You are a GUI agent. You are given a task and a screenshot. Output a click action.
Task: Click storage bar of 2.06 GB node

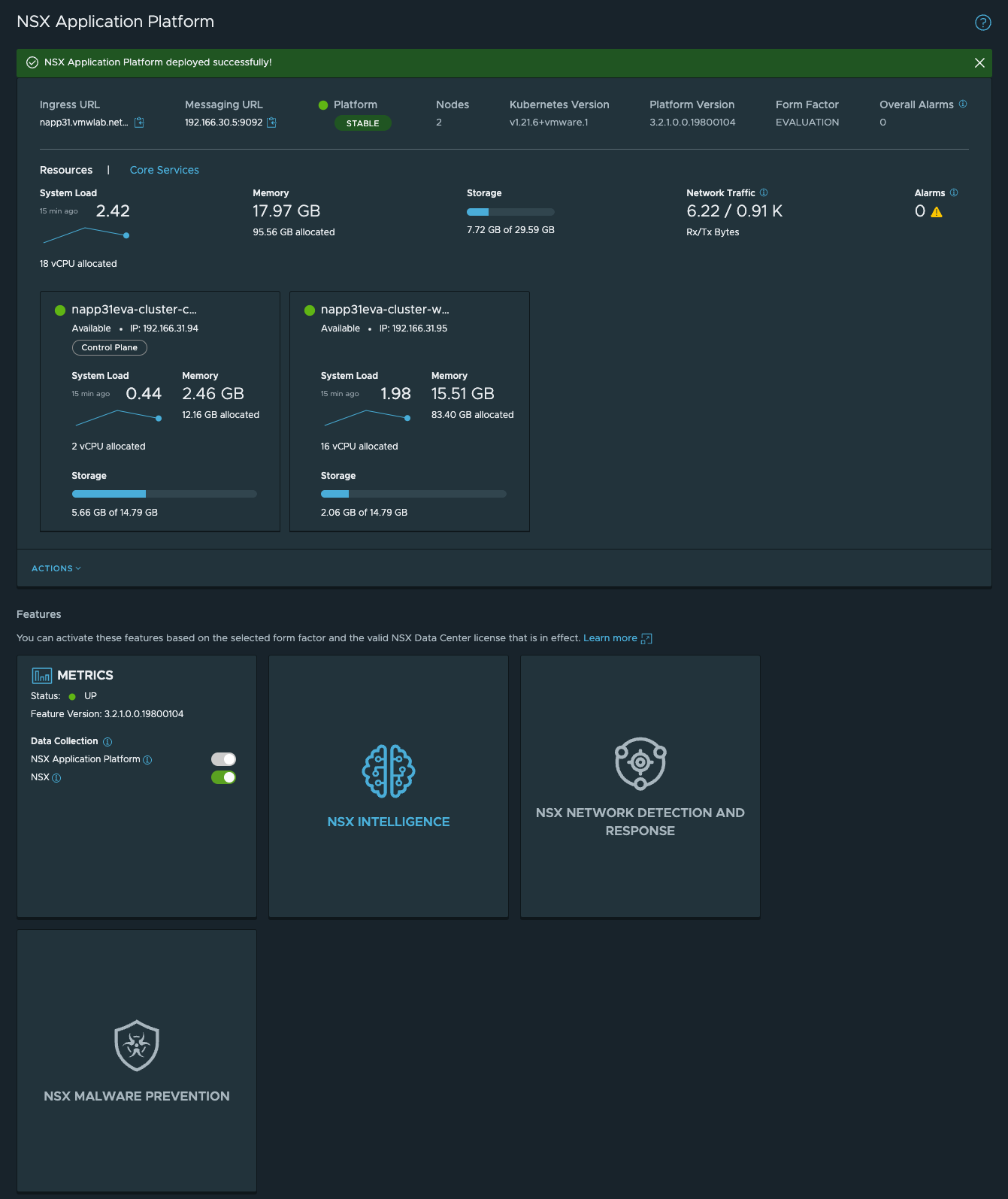click(413, 494)
